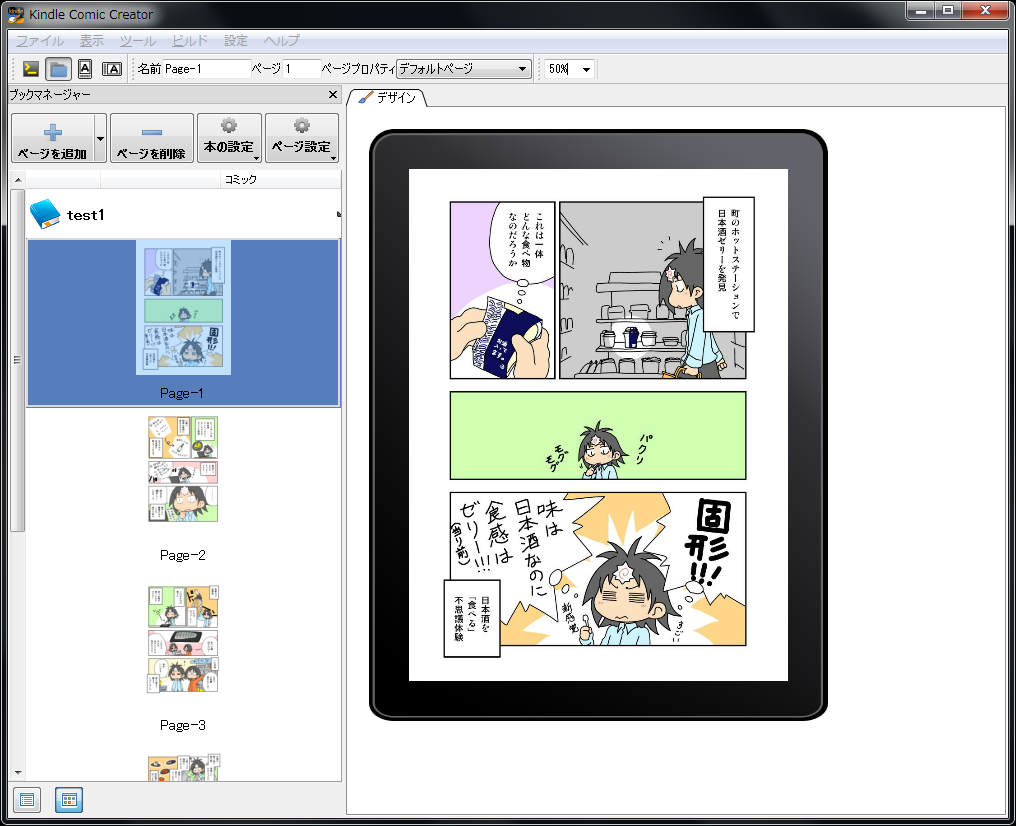1016x826 pixels.
Task: Click the double-page spread view icon
Action: 111,69
